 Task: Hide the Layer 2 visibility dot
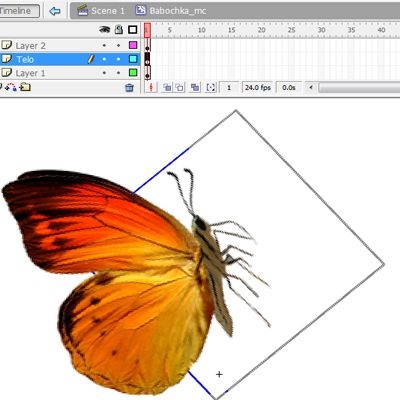tap(104, 45)
